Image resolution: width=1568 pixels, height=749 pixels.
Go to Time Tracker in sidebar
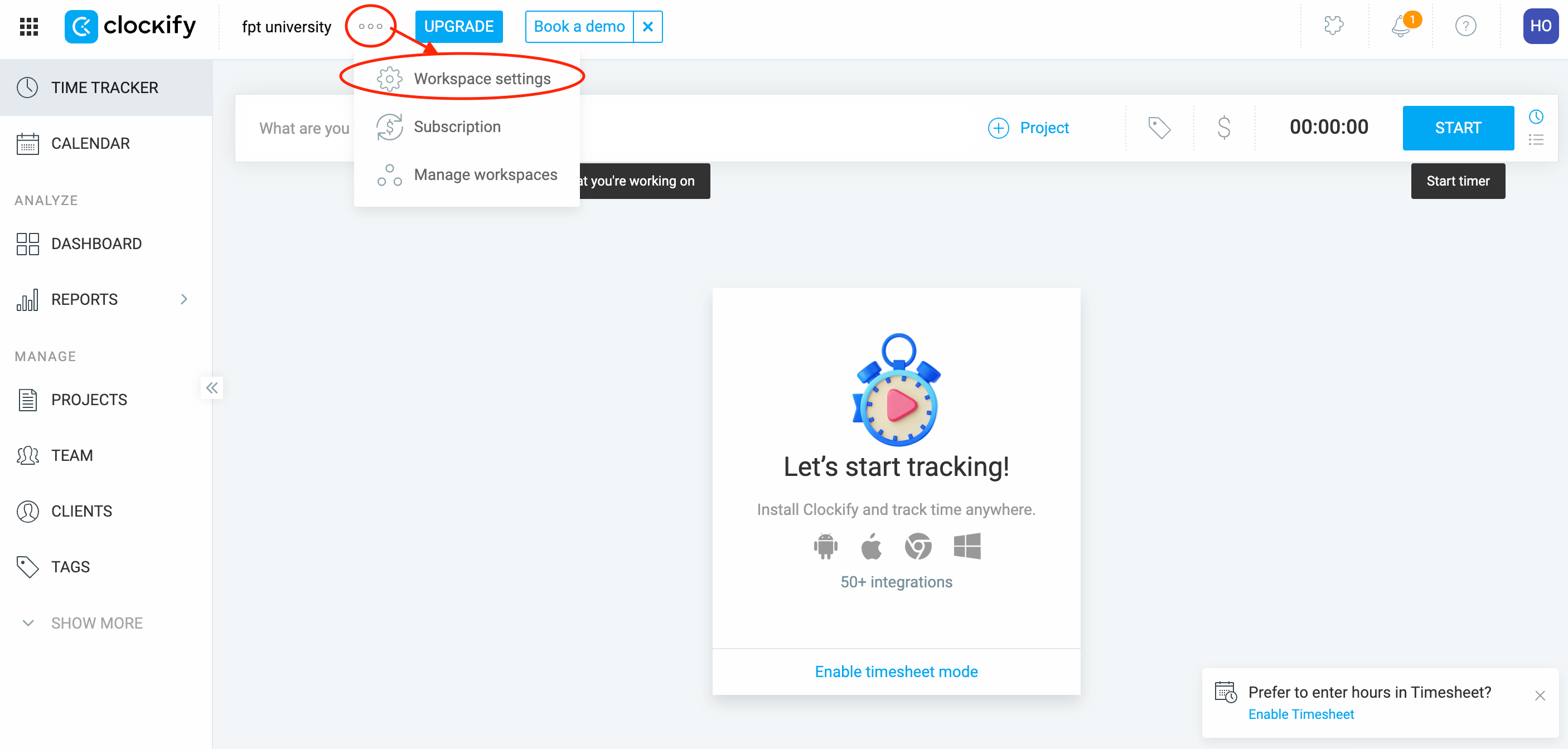coord(106,87)
